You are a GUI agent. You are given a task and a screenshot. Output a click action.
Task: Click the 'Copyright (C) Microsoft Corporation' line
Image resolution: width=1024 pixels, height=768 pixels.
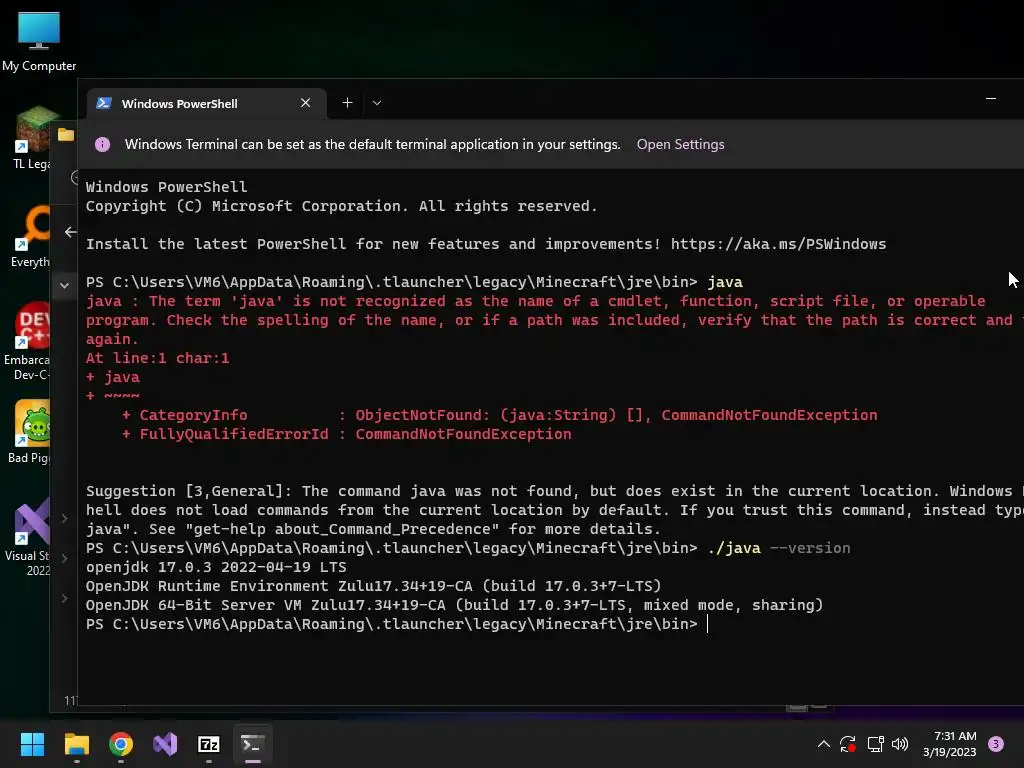342,206
